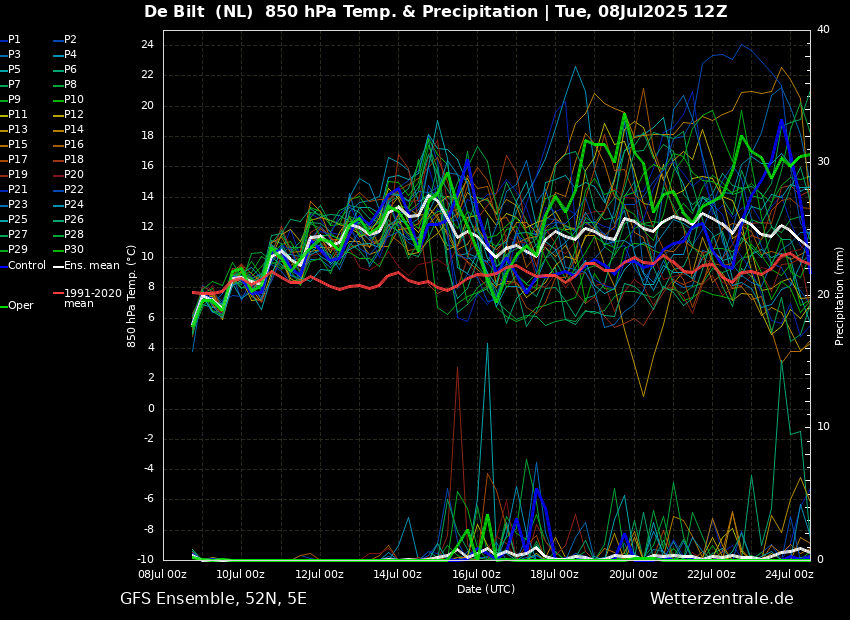Select the P10 legend entry
The width and height of the screenshot is (850, 620).
pos(68,99)
